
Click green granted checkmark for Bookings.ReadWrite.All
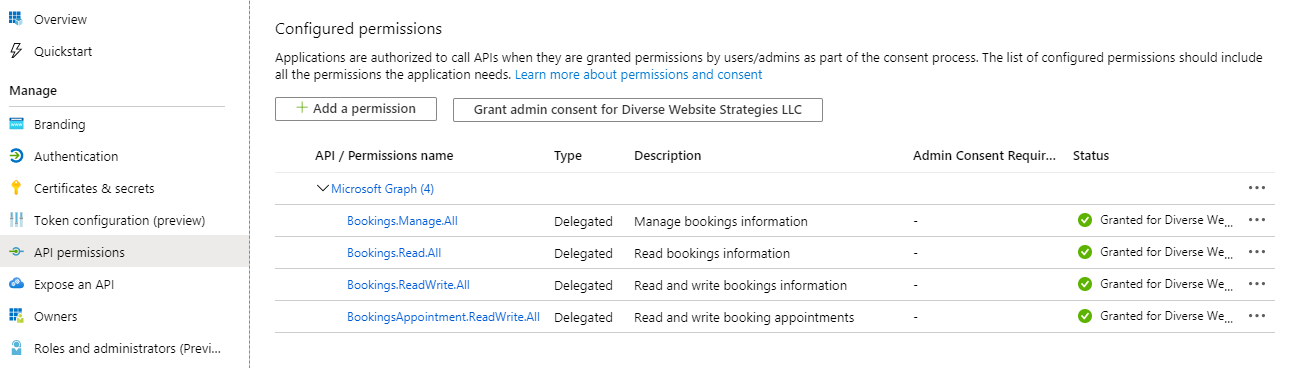(x=1085, y=284)
